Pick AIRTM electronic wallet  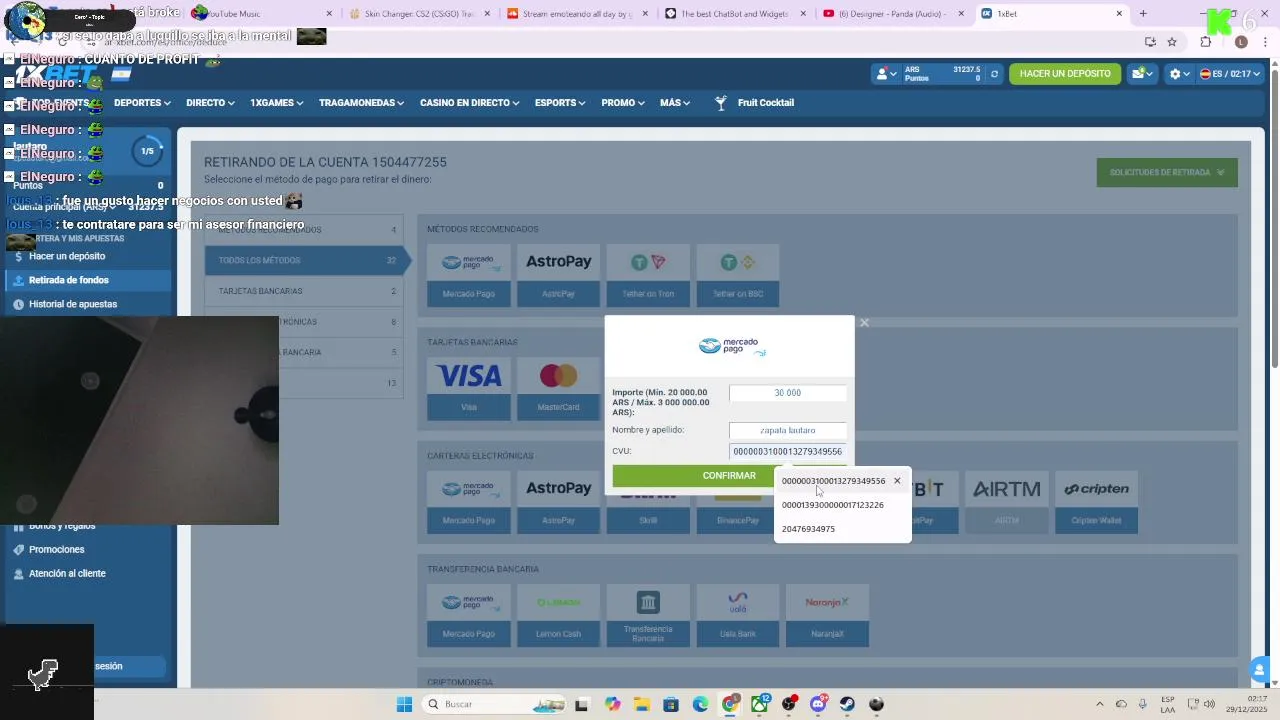(x=1006, y=501)
